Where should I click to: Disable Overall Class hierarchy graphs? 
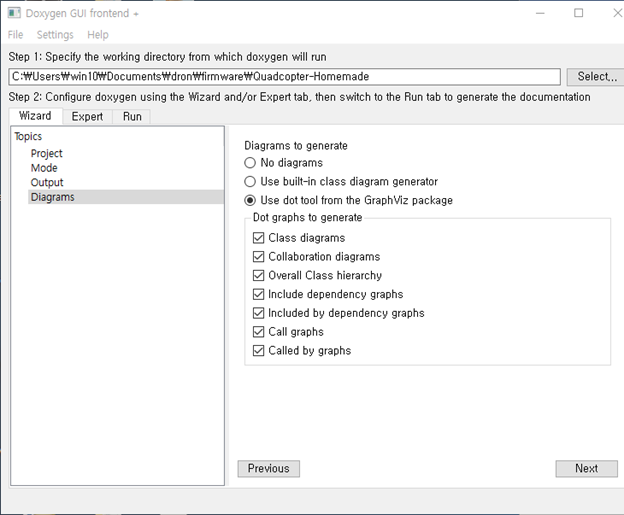point(259,275)
